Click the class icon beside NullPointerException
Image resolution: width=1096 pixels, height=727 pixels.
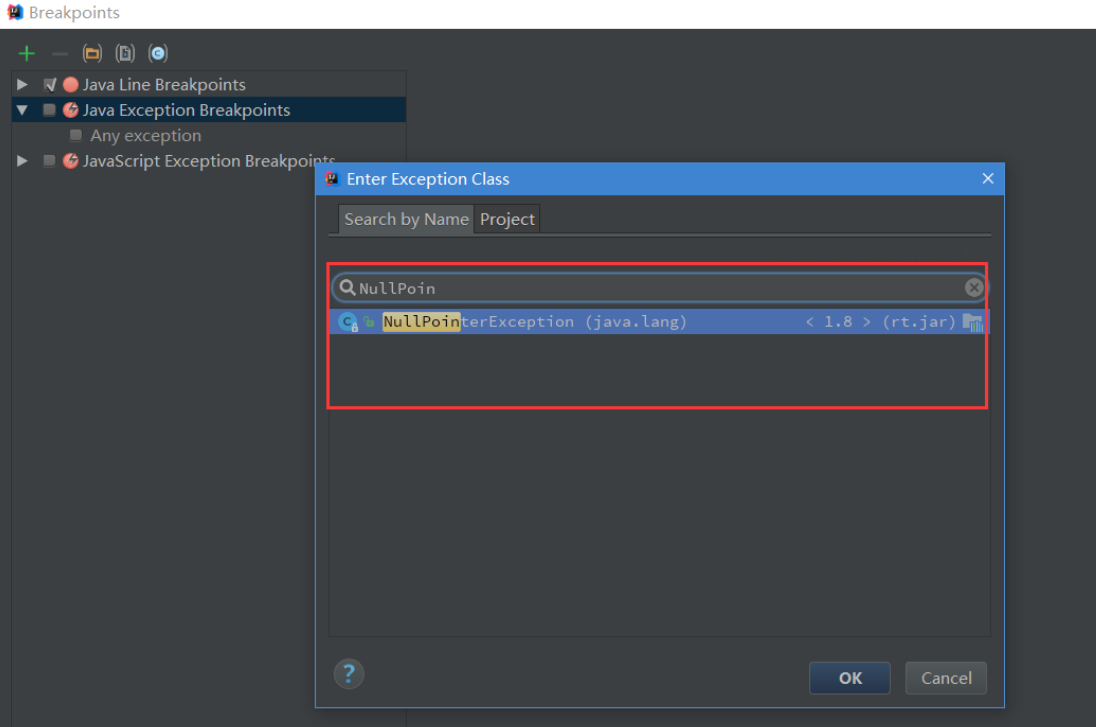pyautogui.click(x=347, y=322)
